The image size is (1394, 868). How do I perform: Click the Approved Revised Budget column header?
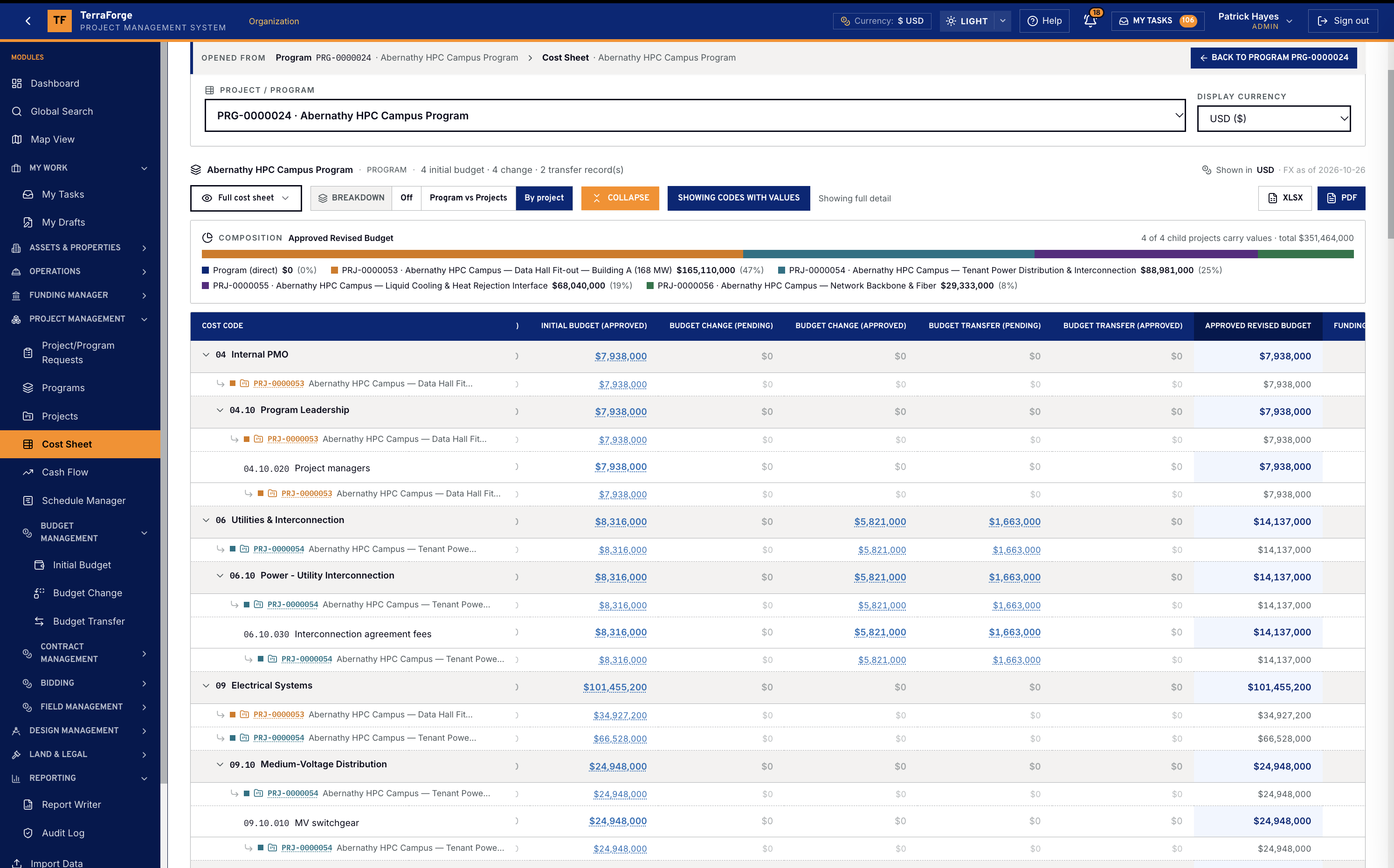[x=1257, y=325]
